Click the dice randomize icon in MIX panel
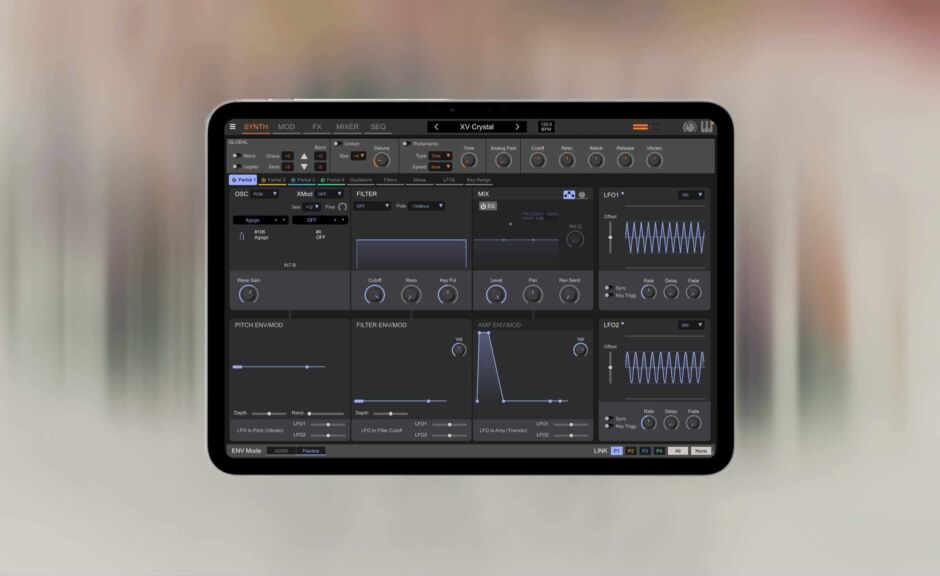This screenshot has height=576, width=940. [569, 194]
